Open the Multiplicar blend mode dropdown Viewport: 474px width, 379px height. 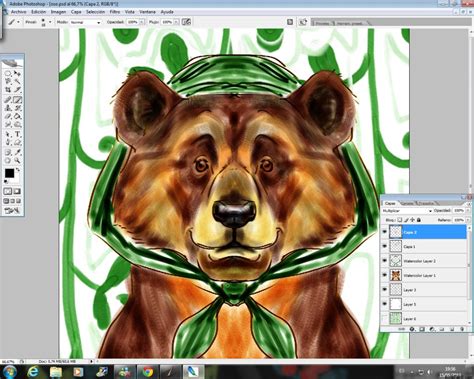[x=407, y=211]
